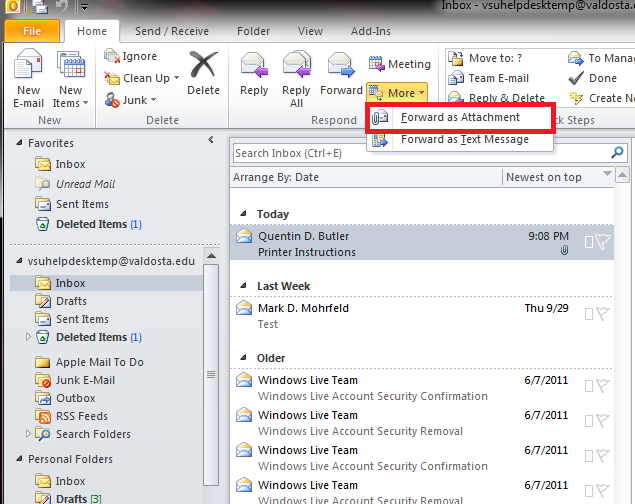Image resolution: width=635 pixels, height=504 pixels.
Task: Collapse the Favorites group
Action: coord(19,143)
